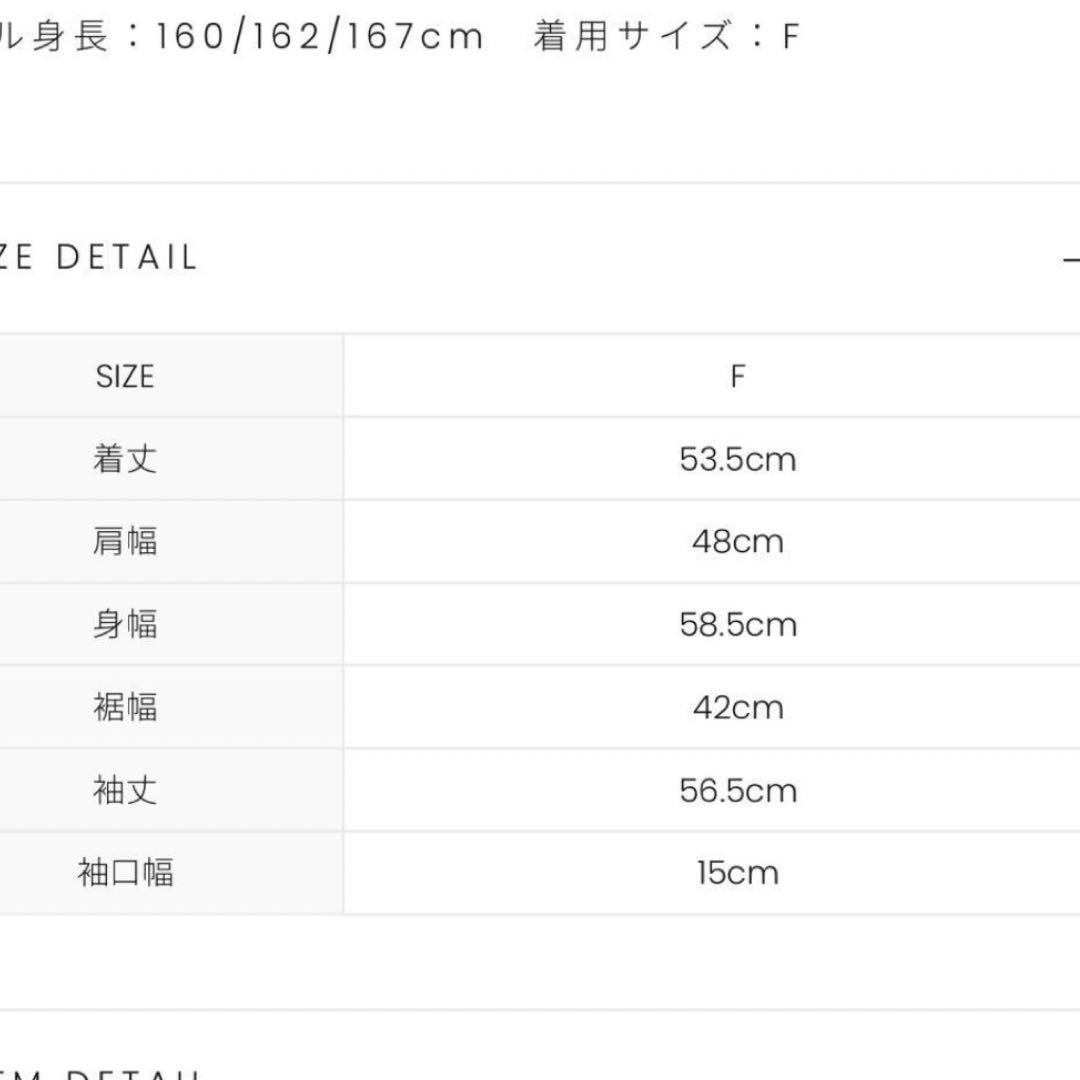Click the blank area below the size table
The width and height of the screenshot is (1080, 1080).
click(540, 960)
